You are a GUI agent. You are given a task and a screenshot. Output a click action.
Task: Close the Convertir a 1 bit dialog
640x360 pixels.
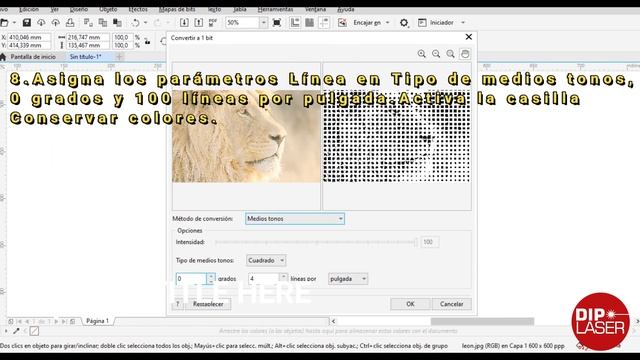click(469, 37)
